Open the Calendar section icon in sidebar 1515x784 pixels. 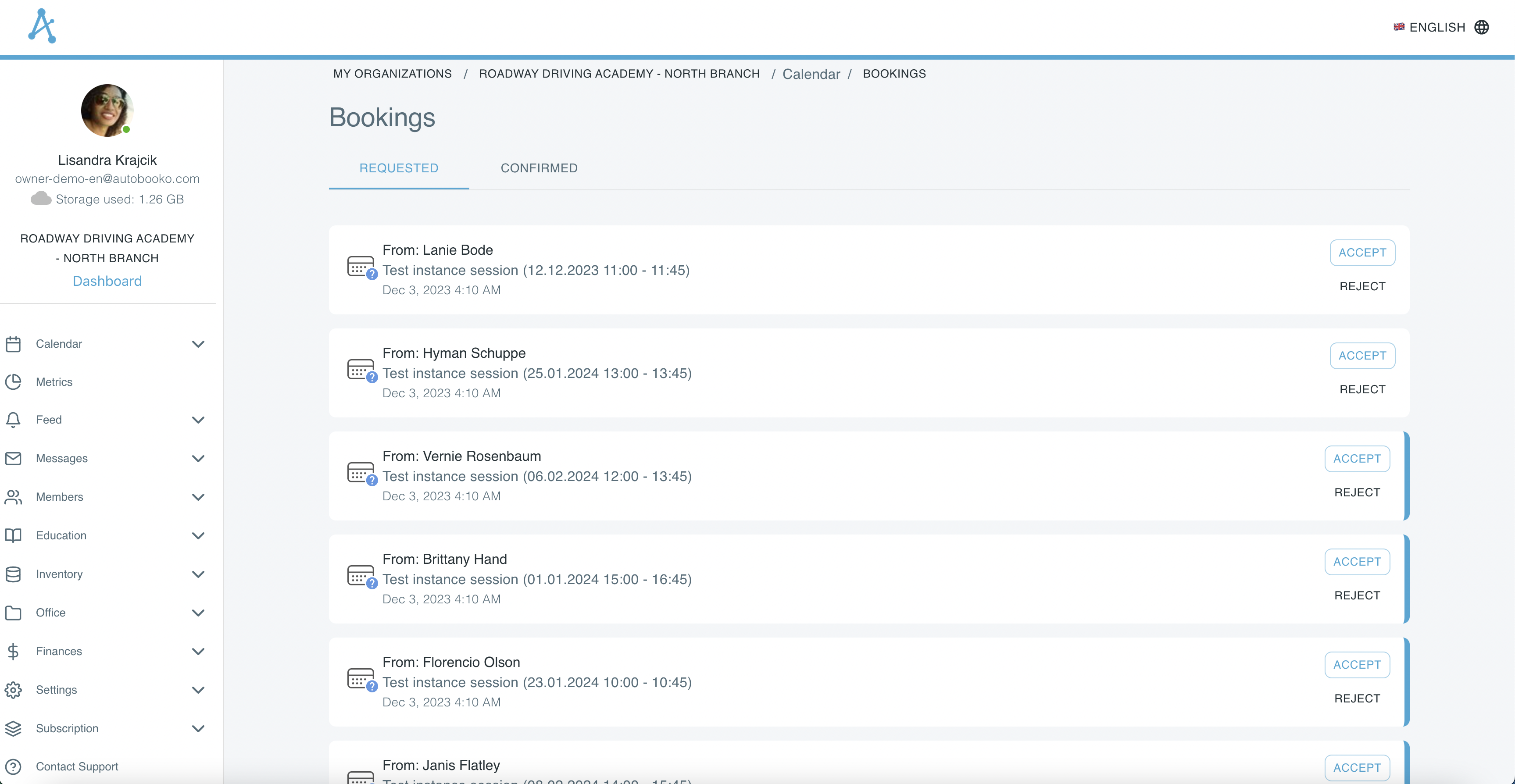pos(14,343)
